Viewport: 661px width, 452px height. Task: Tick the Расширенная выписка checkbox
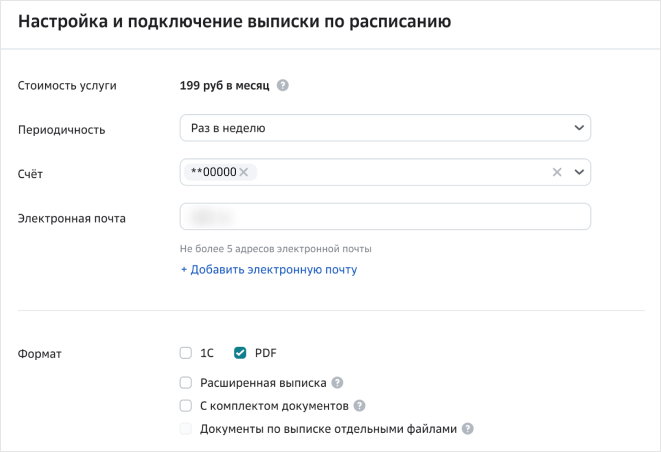(185, 382)
